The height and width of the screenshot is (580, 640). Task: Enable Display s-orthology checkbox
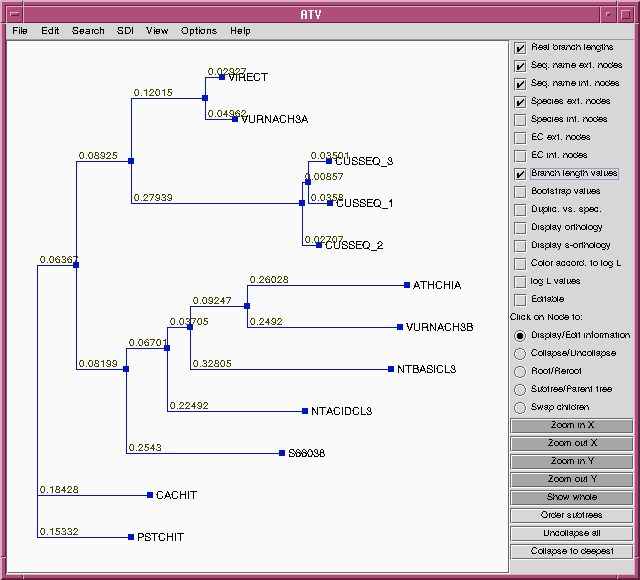pyautogui.click(x=520, y=246)
